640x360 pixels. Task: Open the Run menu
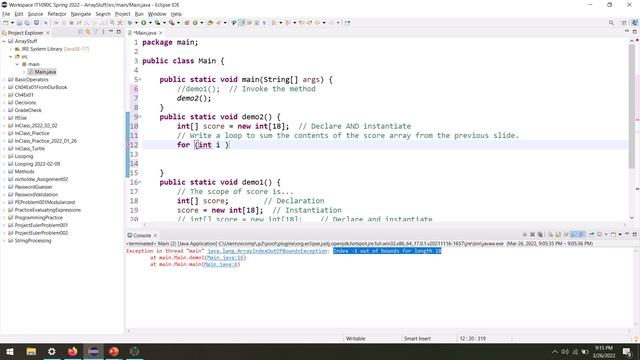(x=139, y=14)
